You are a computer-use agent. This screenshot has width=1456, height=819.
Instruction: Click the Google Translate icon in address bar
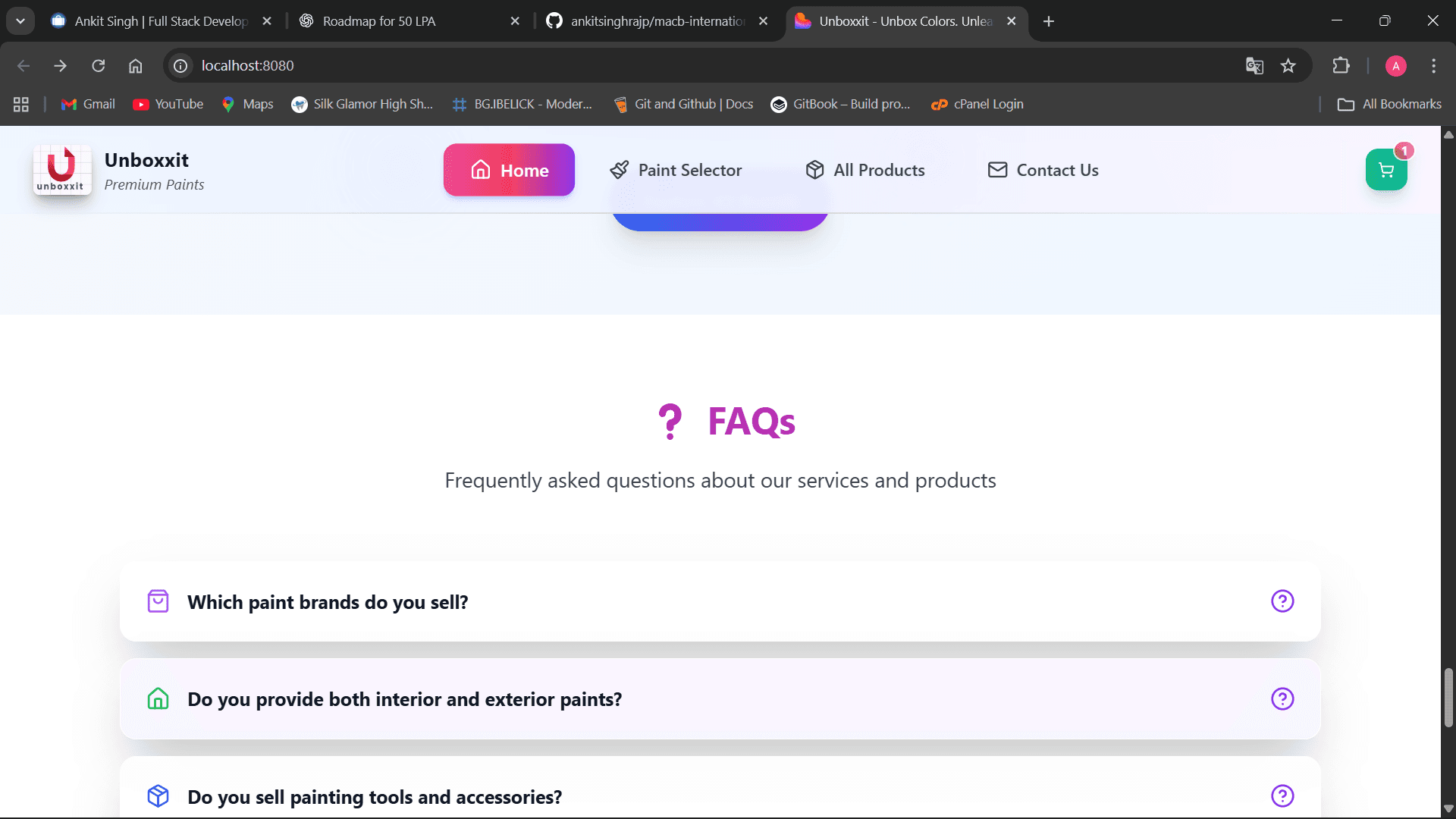tap(1254, 66)
